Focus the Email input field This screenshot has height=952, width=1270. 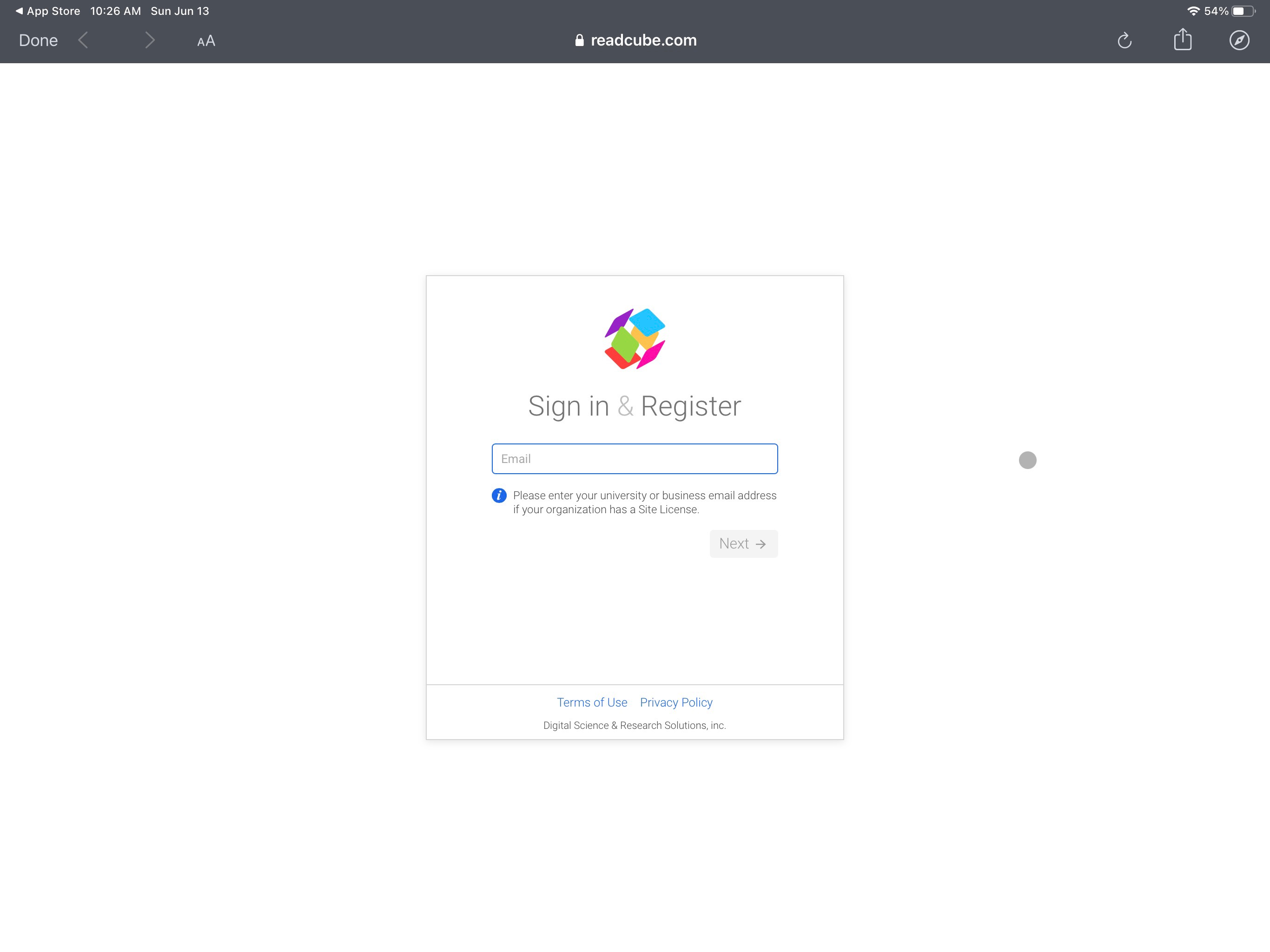(635, 459)
